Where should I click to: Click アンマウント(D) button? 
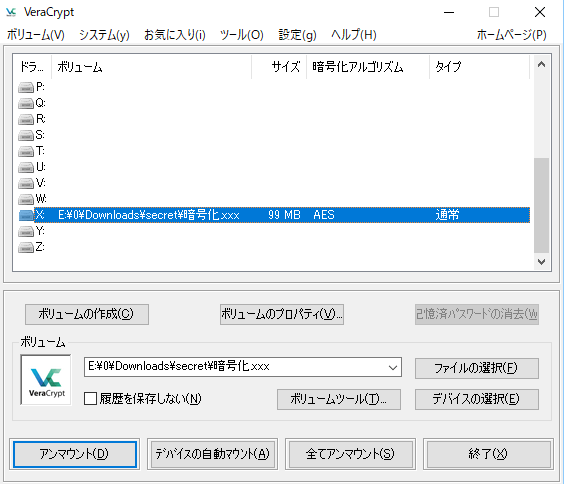pos(75,454)
